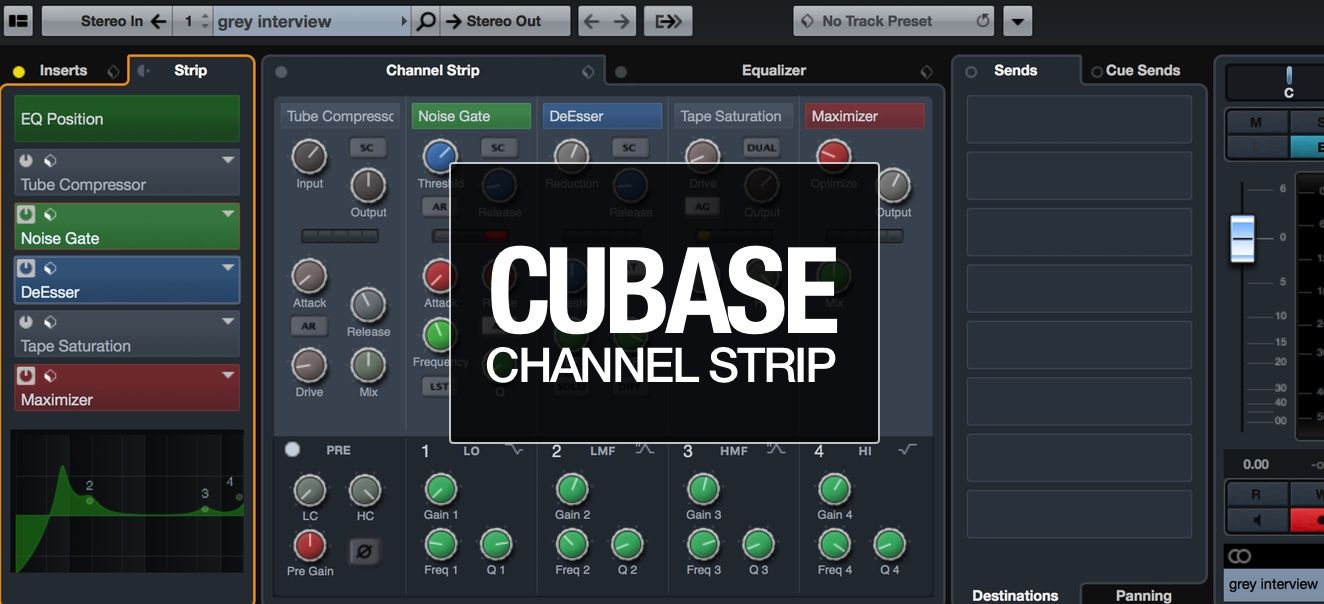
Task: Click the R read automation button
Action: [x=1256, y=494]
